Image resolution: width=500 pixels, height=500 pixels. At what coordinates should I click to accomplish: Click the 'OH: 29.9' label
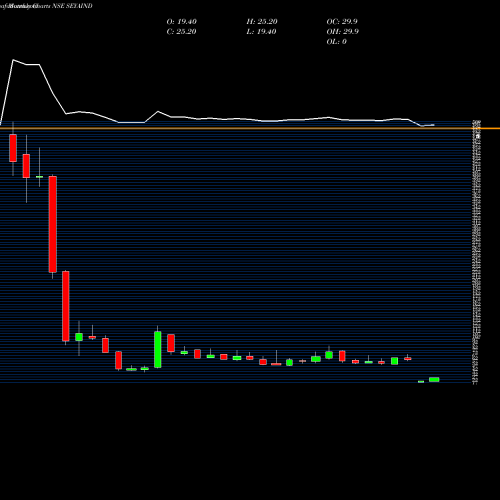click(x=343, y=32)
